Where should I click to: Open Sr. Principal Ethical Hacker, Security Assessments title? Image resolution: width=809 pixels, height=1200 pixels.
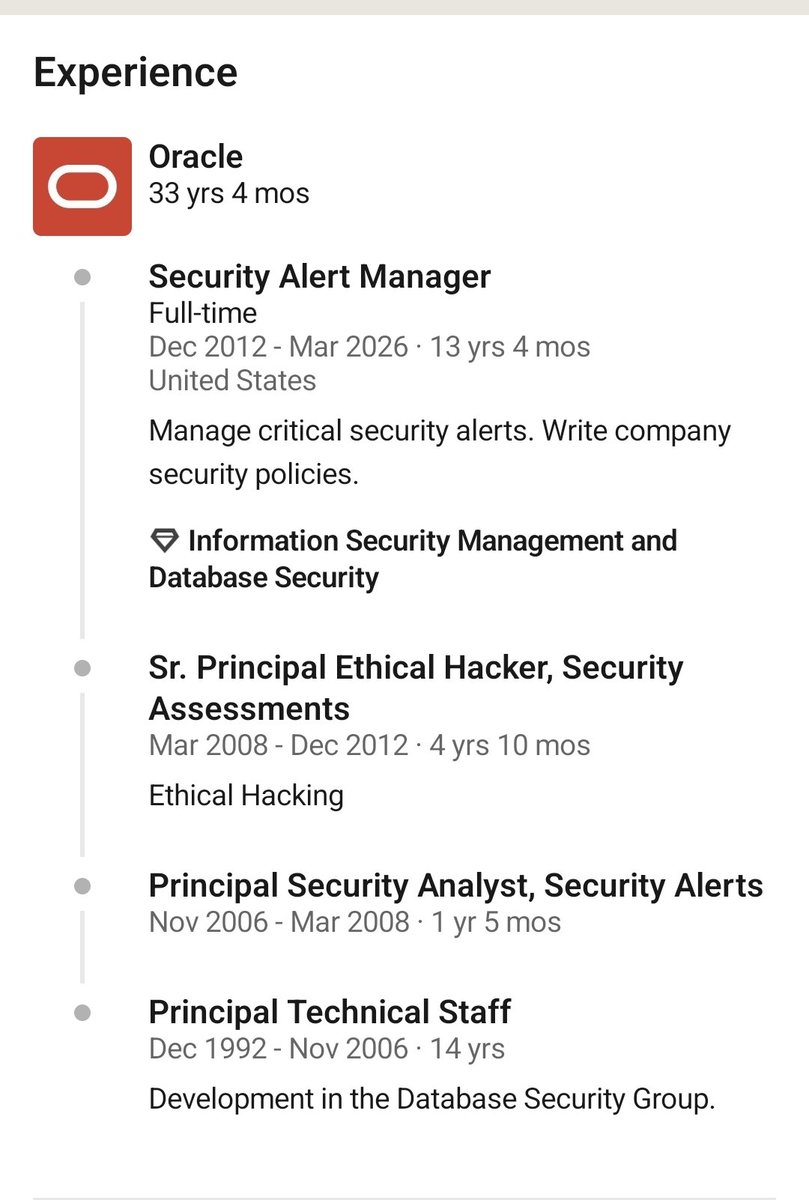416,688
